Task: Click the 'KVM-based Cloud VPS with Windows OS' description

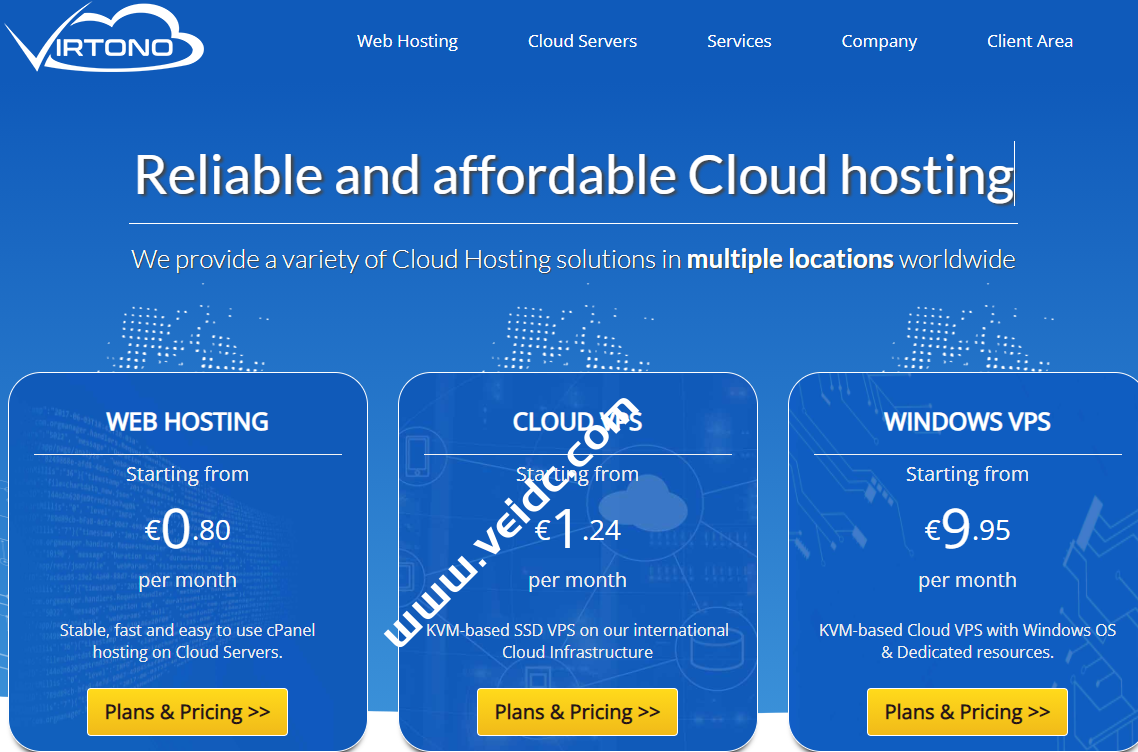Action: pyautogui.click(x=967, y=641)
